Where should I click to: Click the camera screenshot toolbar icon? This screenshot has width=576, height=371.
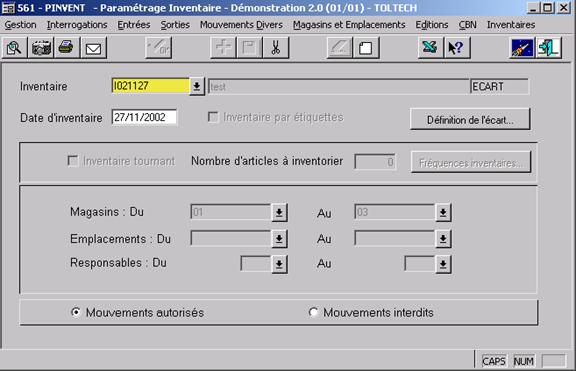[41, 48]
